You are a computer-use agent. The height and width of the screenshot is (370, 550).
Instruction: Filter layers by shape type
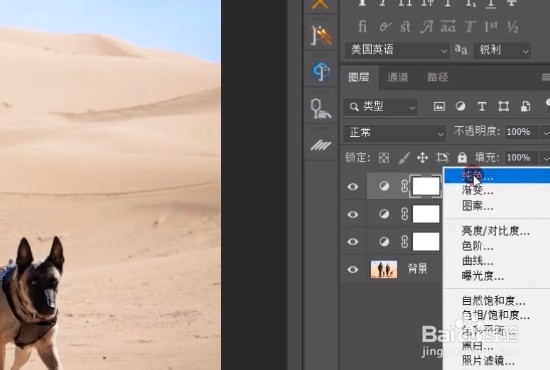tap(504, 106)
